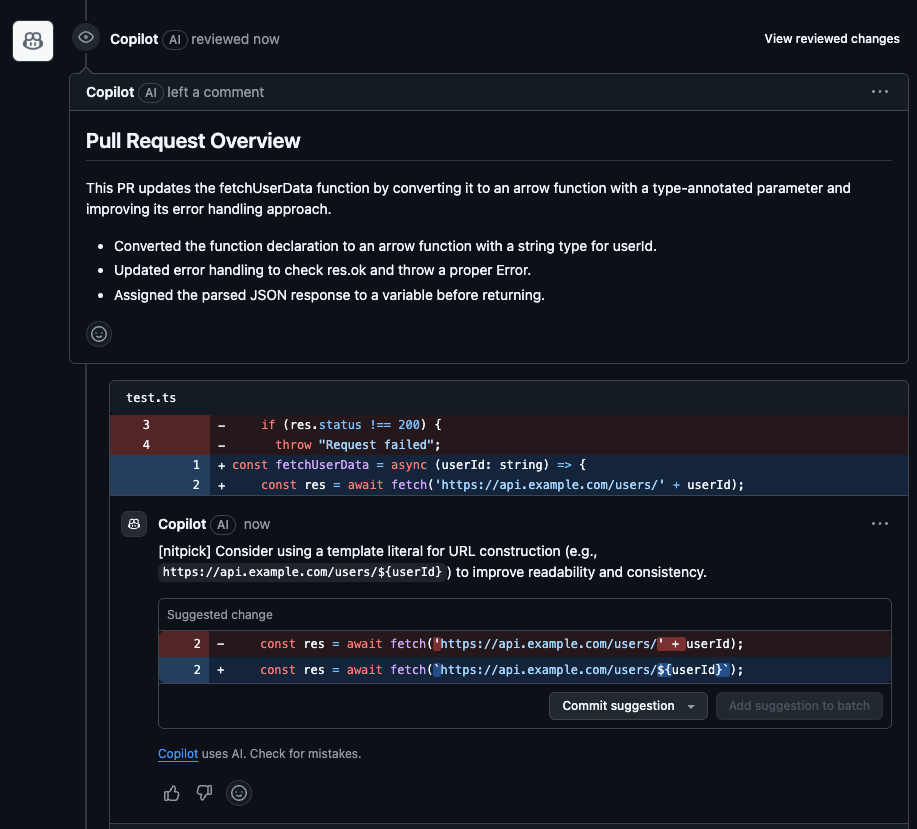Click the AI badge on nitpick comment
The width and height of the screenshot is (917, 829).
pos(223,525)
